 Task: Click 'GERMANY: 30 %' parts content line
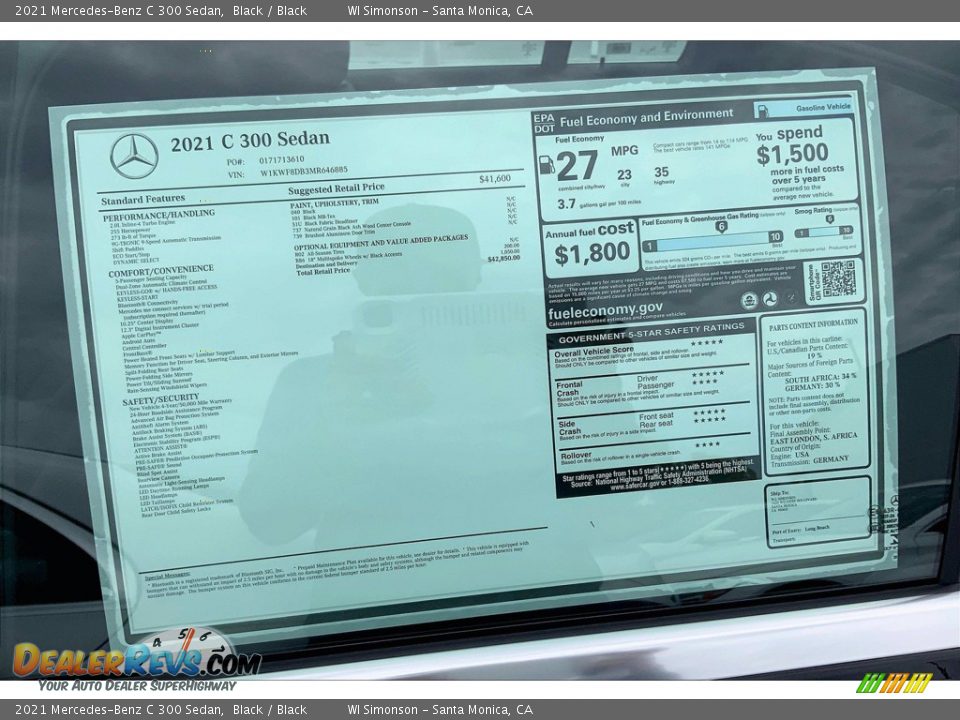pyautogui.click(x=812, y=386)
